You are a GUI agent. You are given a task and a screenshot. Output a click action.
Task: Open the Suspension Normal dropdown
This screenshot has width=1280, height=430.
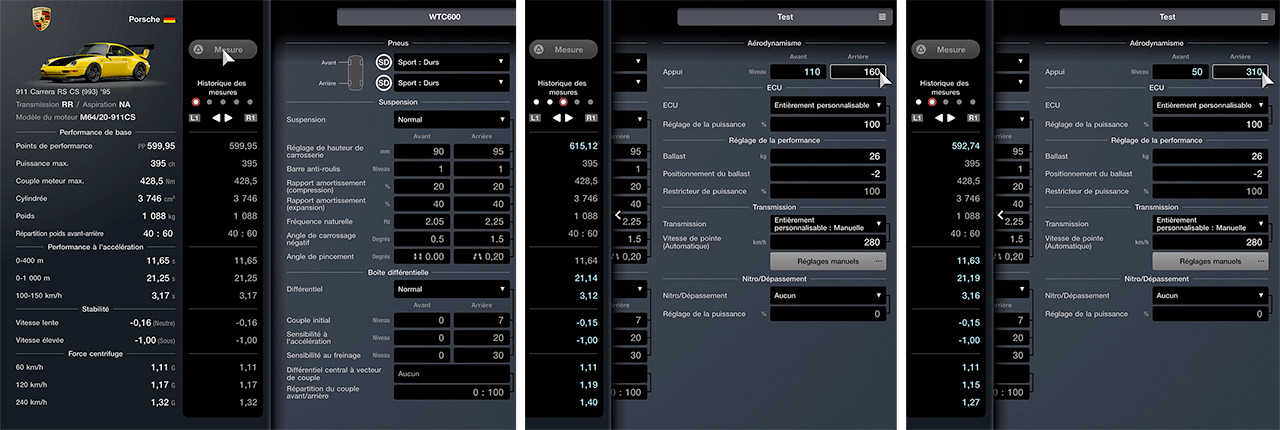coord(452,119)
